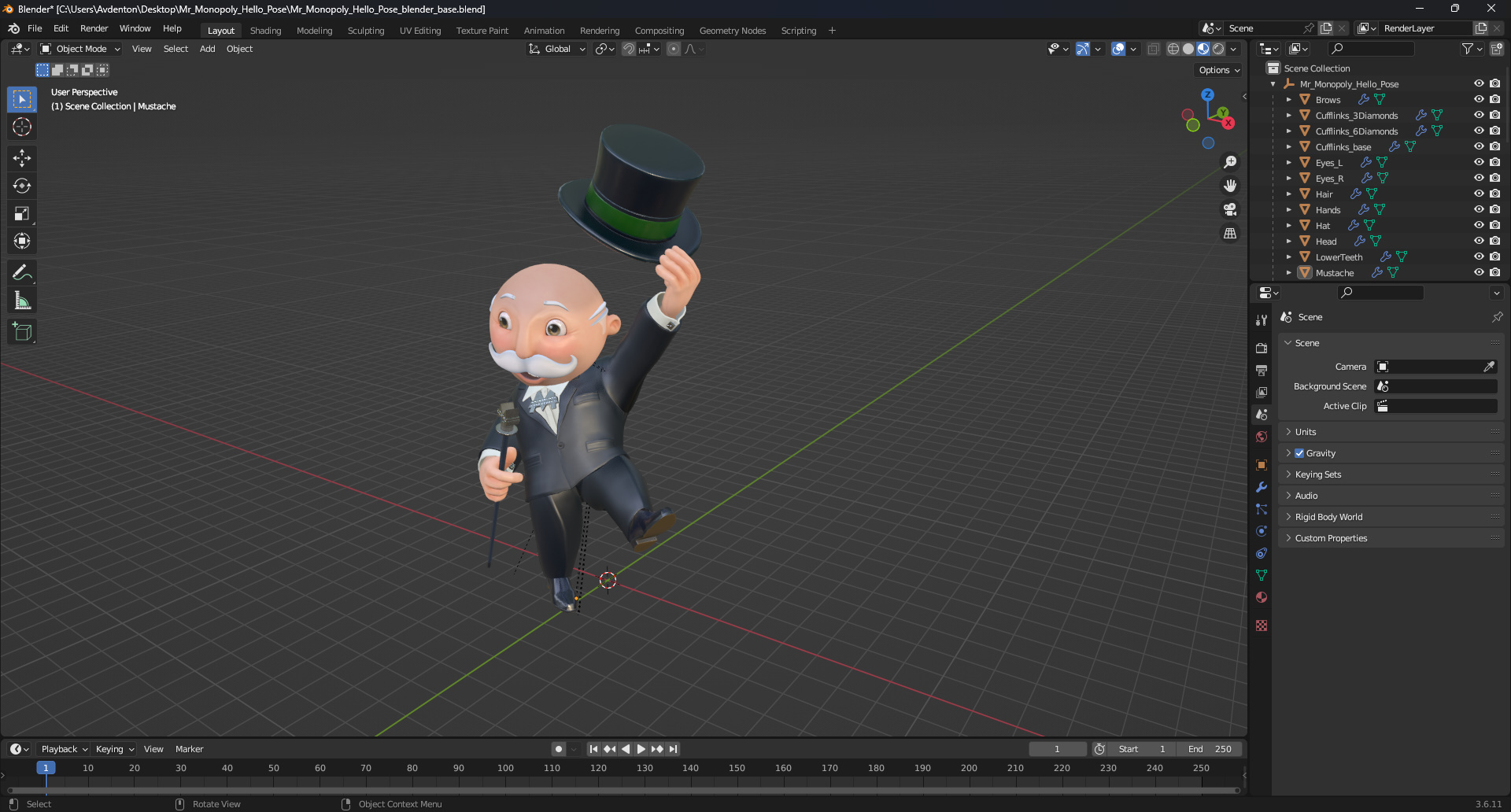Expand the Hair object in outliner
Viewport: 1511px width, 812px height.
click(1289, 194)
